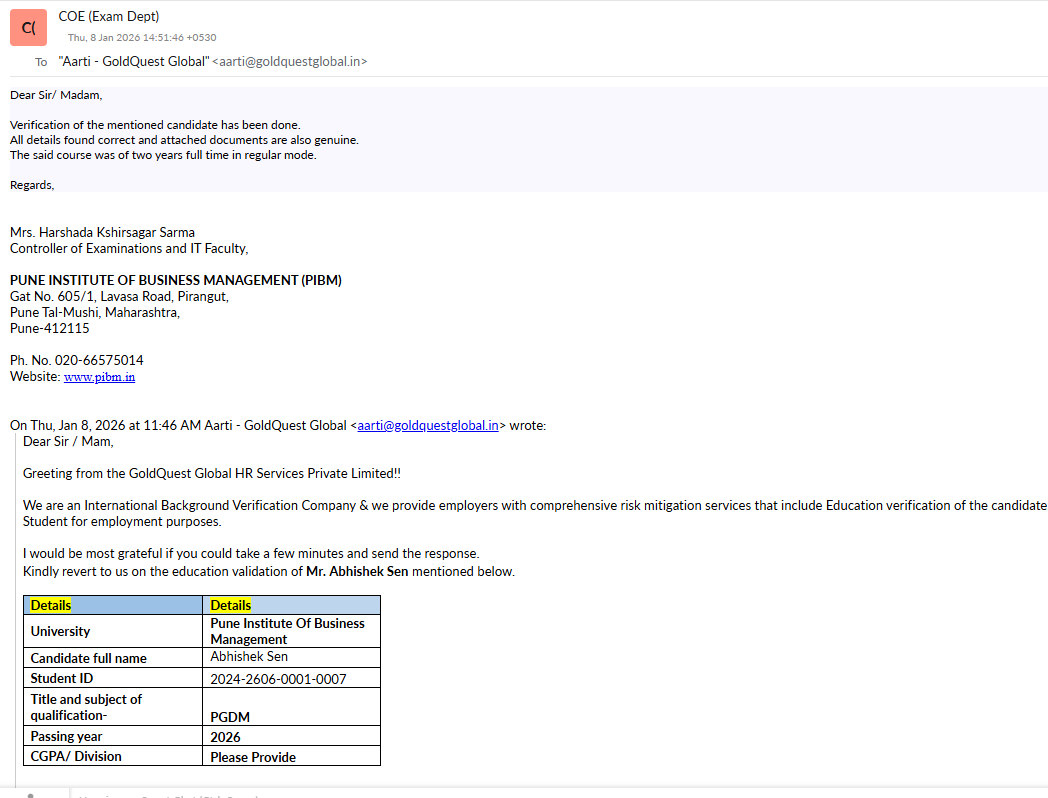1048x798 pixels.
Task: Click the PGDM qualification cell
Action: tap(230, 717)
